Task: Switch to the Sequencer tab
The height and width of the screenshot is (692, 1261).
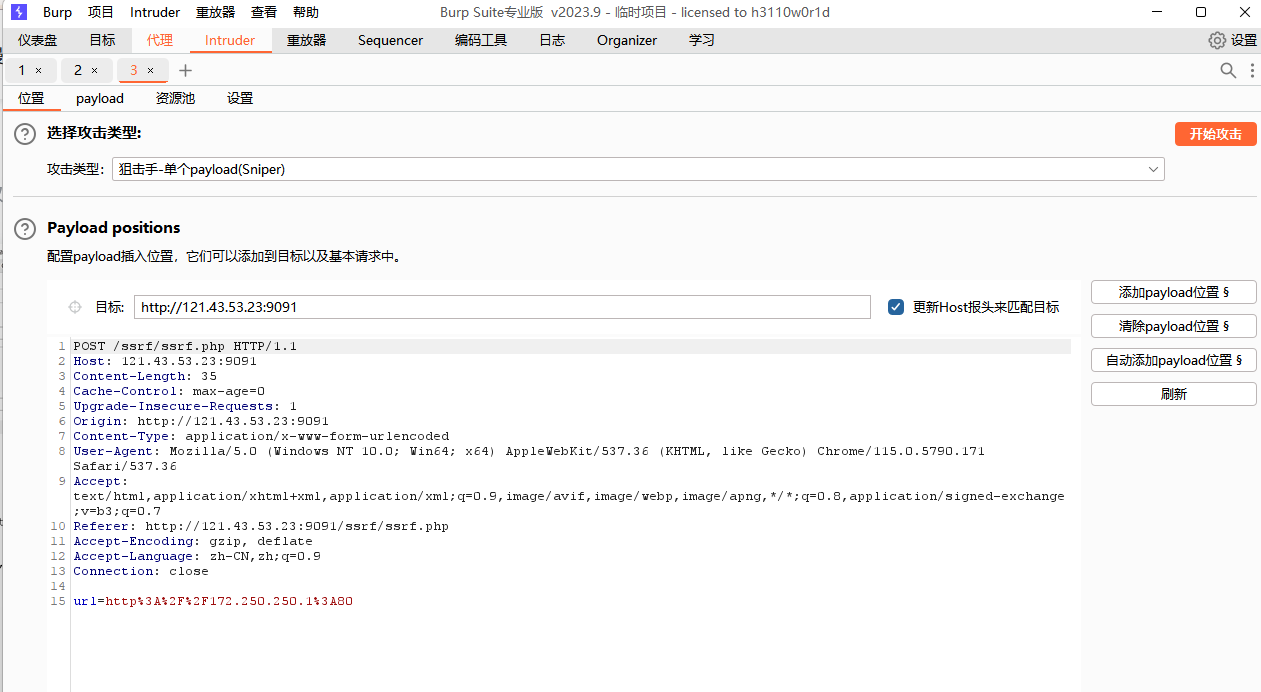Action: pos(390,40)
